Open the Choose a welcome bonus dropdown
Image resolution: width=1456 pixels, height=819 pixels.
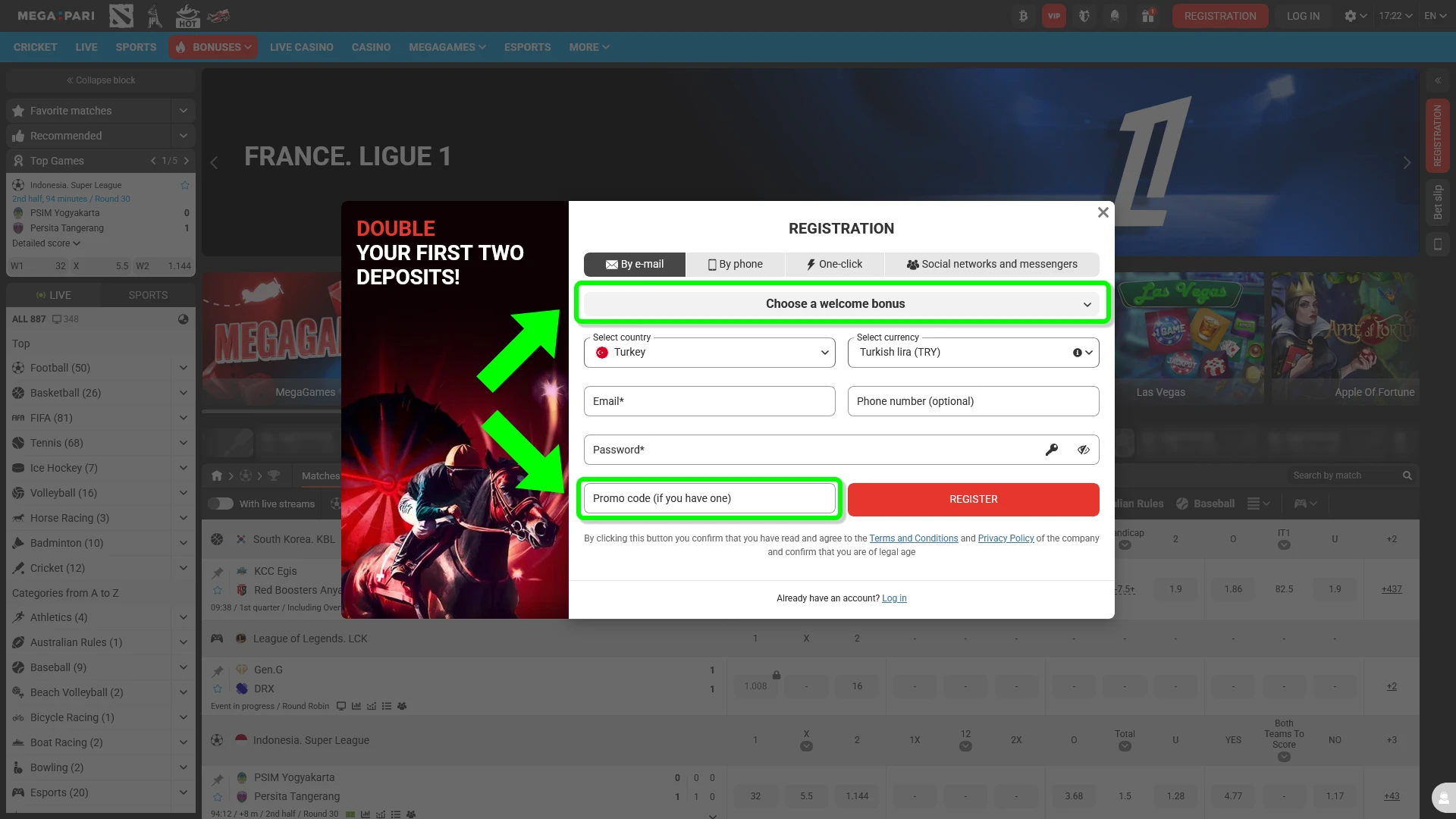coord(842,304)
